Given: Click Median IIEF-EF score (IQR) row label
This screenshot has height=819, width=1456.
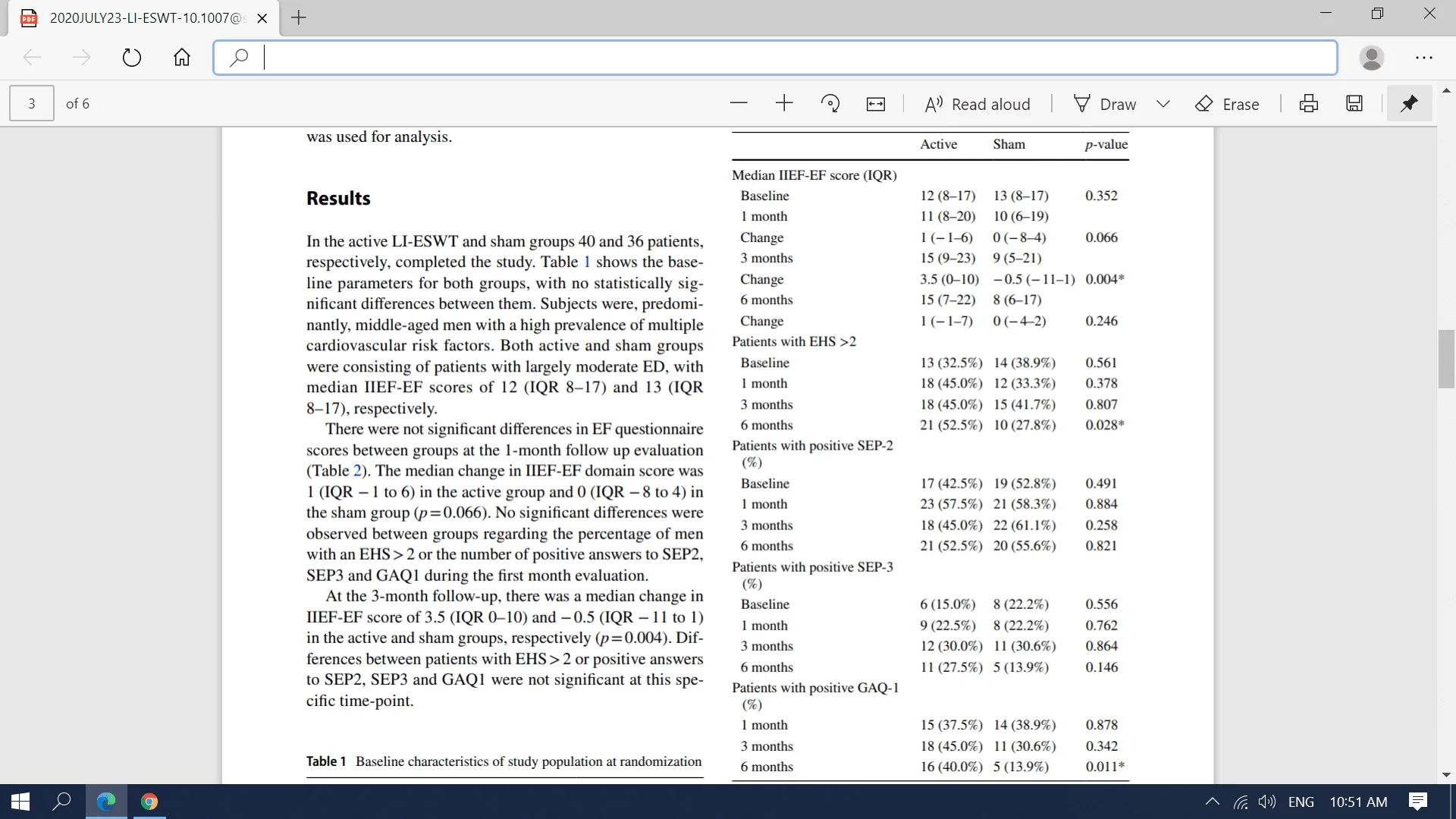Looking at the screenshot, I should [814, 175].
